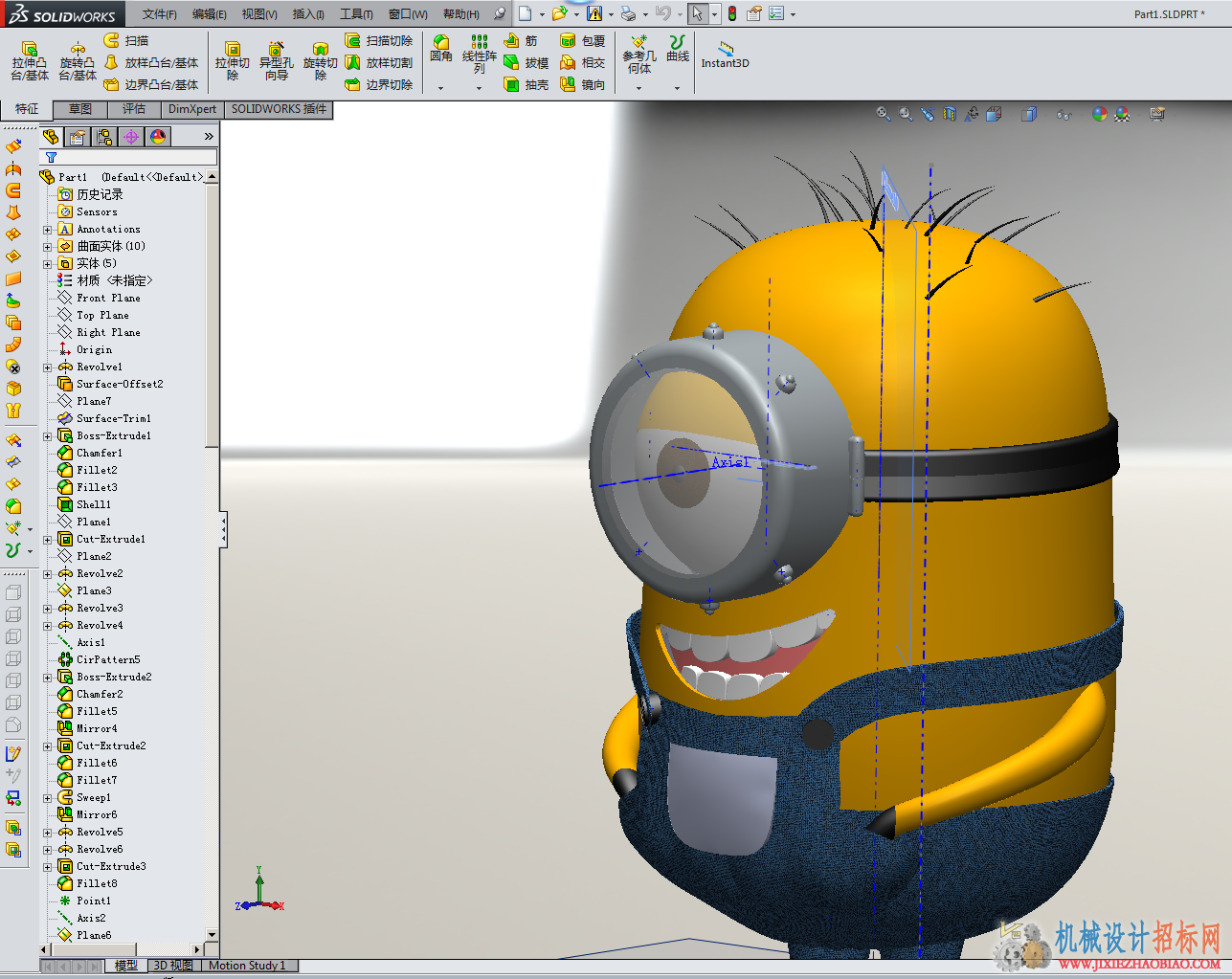This screenshot has width=1232, height=979.
Task: Select the Revolved Boss/Base tool (旋转凸台/基体)
Action: pyautogui.click(x=78, y=60)
